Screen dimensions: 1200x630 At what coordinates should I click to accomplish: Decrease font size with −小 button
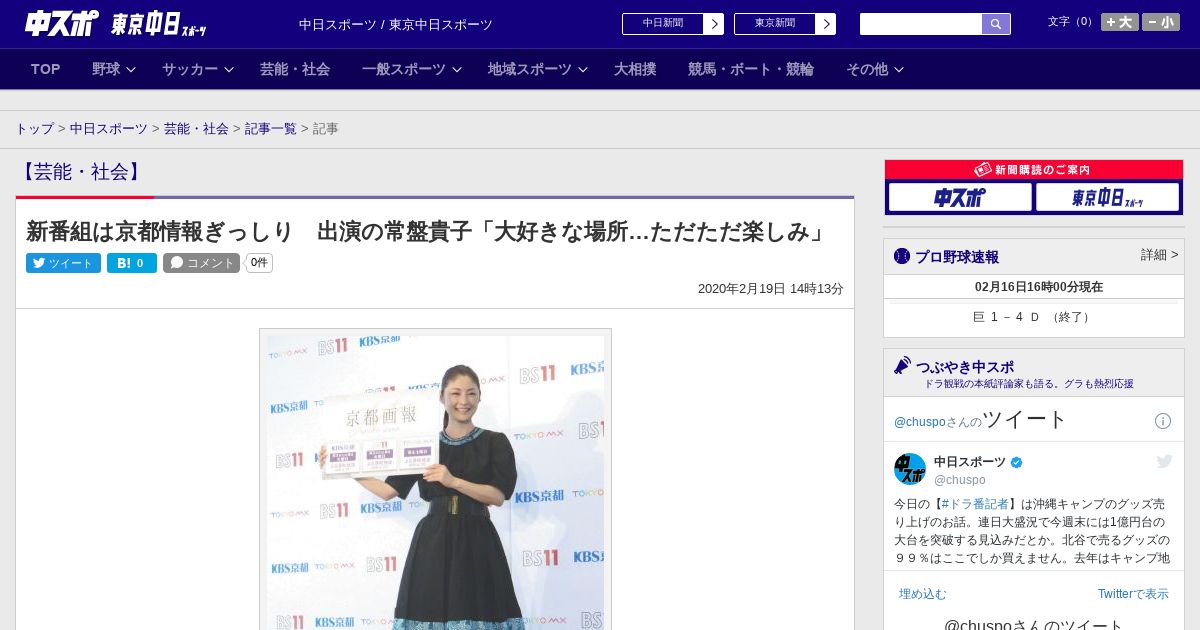click(1161, 22)
